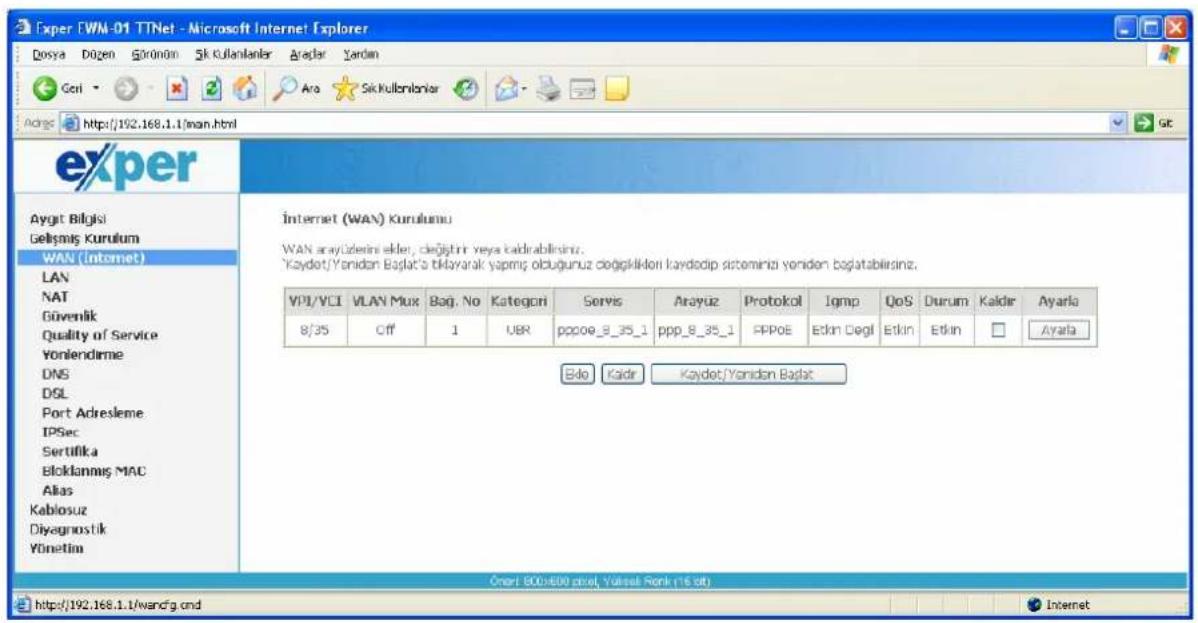This screenshot has height=623, width=1198.
Task: Open LAN settings in sidebar
Action: click(x=55, y=277)
